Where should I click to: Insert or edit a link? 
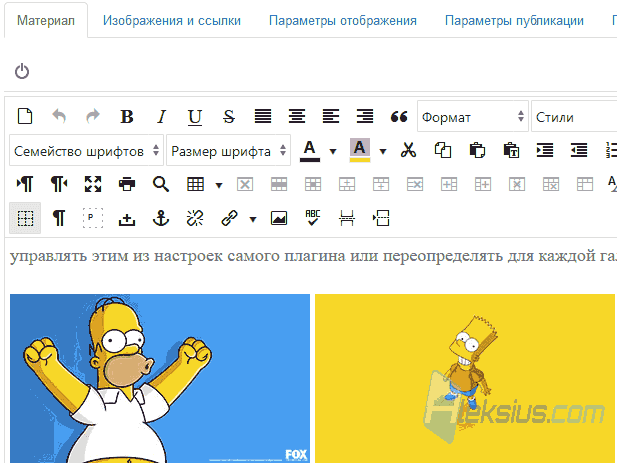(229, 218)
